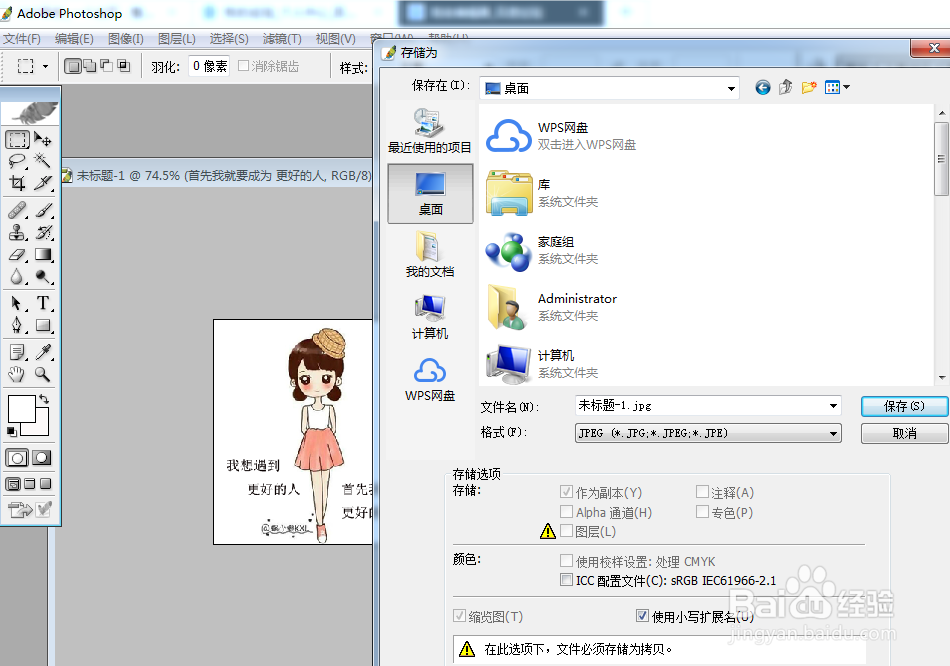Screen dimensions: 950x666
Task: Select the Path Selection tool
Action: [x=17, y=303]
